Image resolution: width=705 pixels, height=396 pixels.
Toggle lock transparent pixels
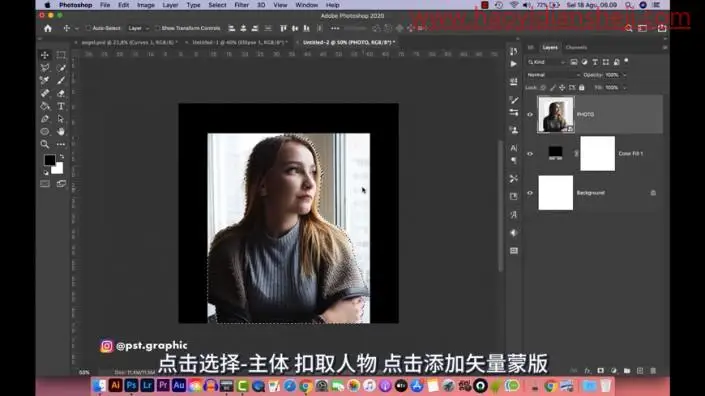[x=543, y=88]
